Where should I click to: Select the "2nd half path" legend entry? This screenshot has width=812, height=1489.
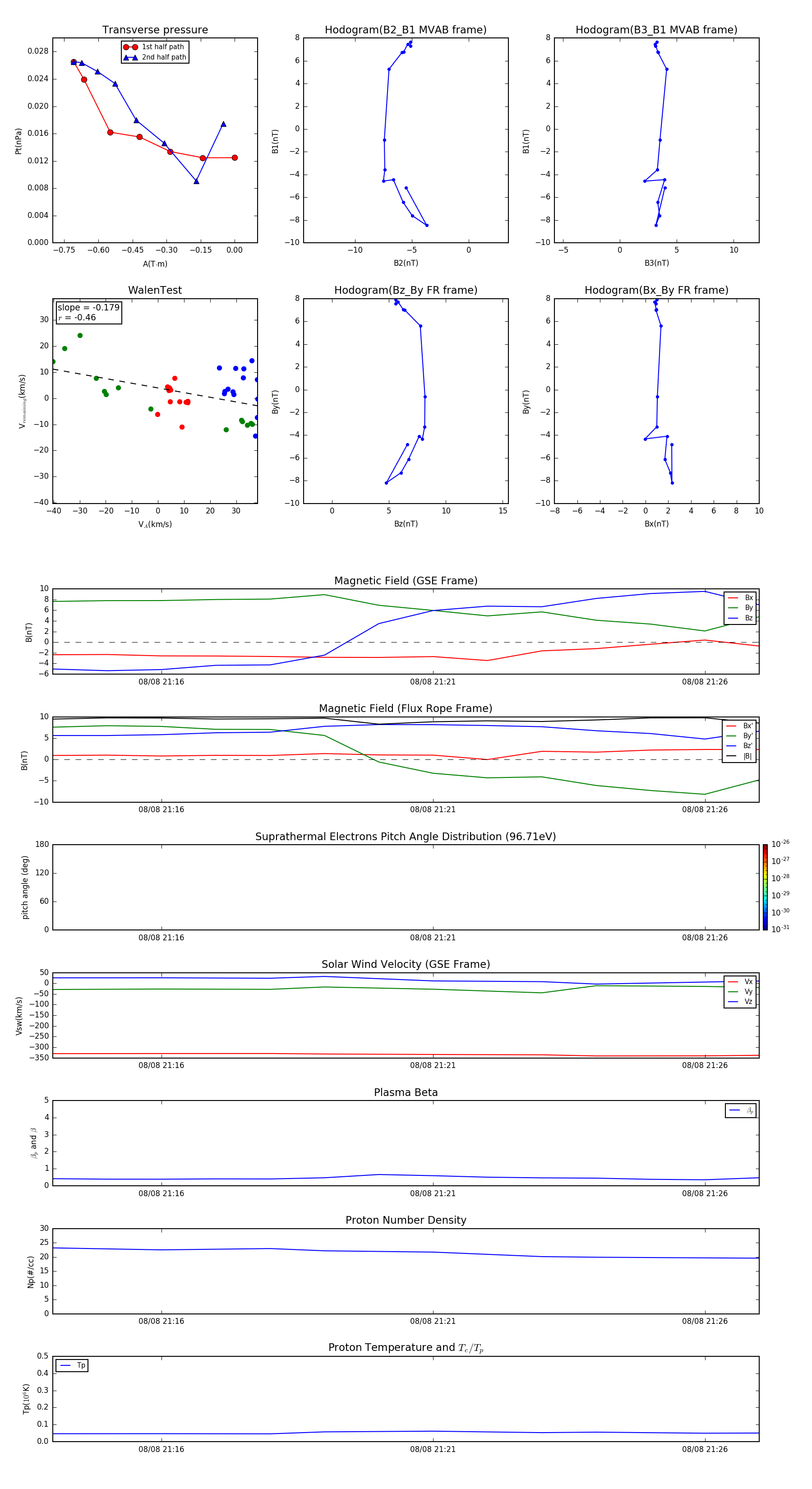click(x=155, y=57)
